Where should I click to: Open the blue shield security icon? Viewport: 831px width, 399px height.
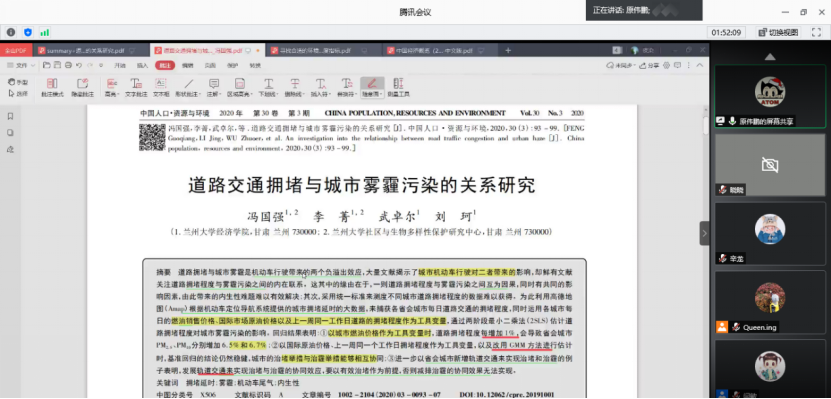28,32
